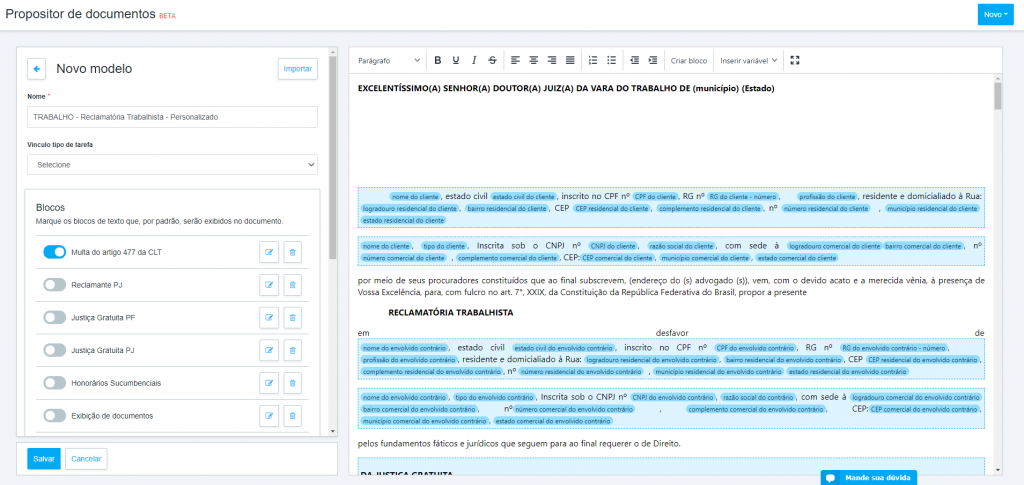Click the Cancelar button
Screen dimensions: 1024x485
tap(86, 459)
